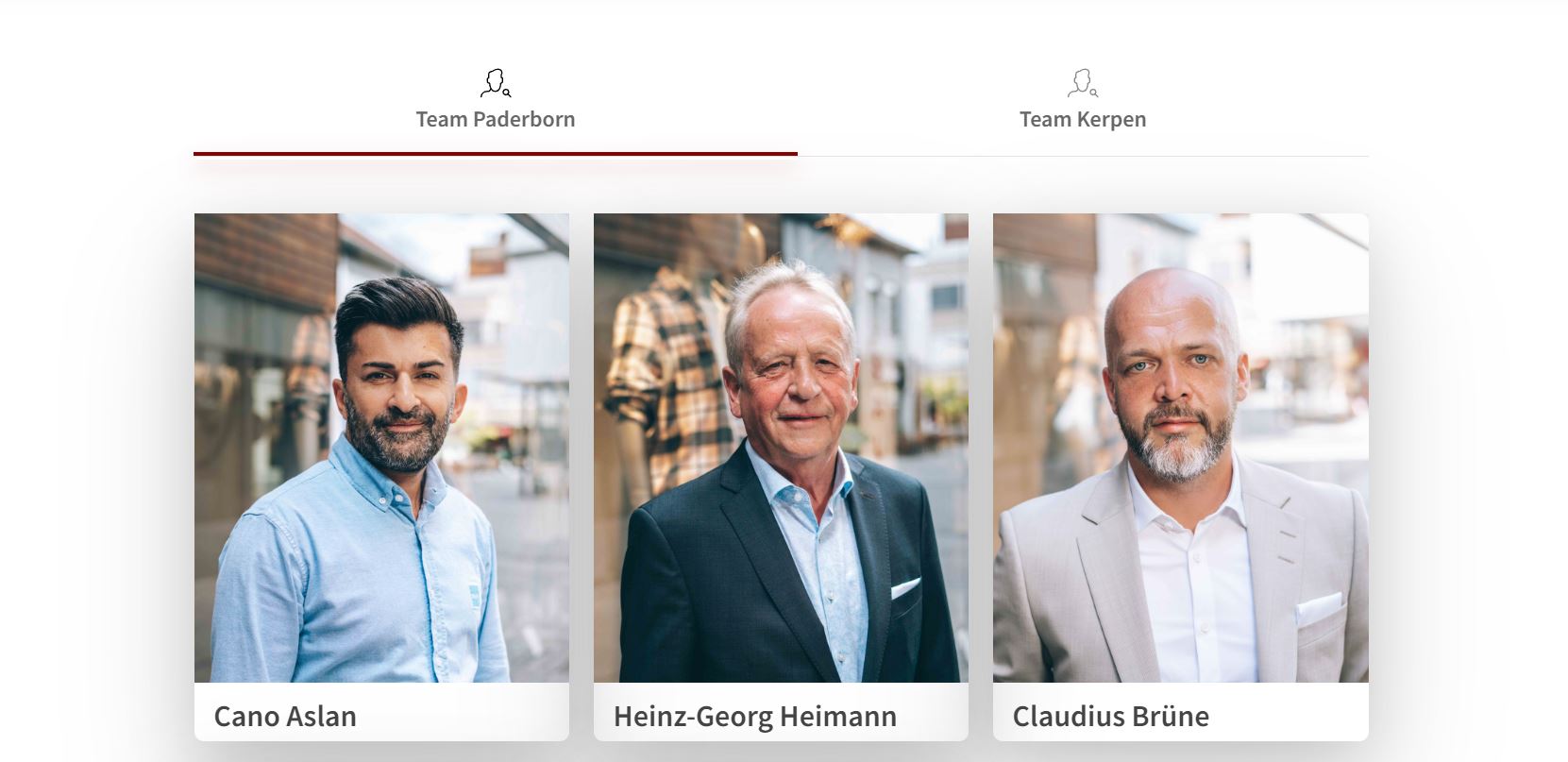This screenshot has width=1568, height=762.
Task: Select the Team Paderborn tab label
Action: [496, 119]
